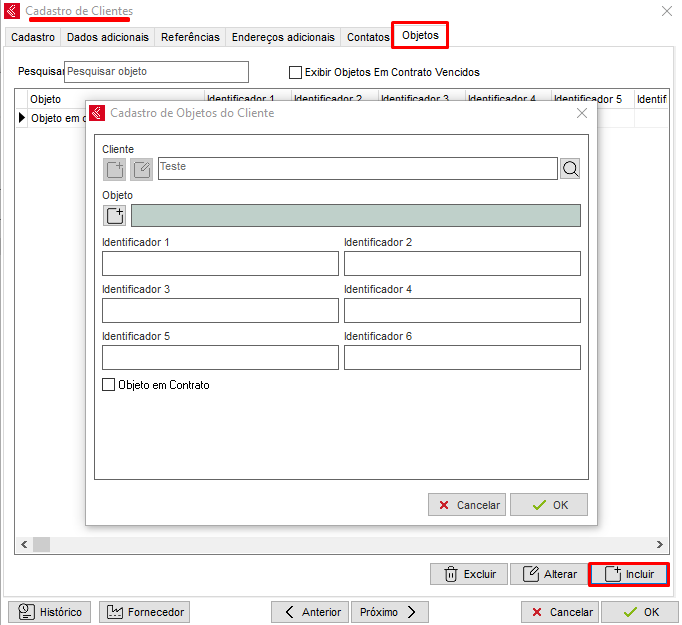The width and height of the screenshot is (682, 625).
Task: Switch to the Dados adicionais tab
Action: coord(108,37)
